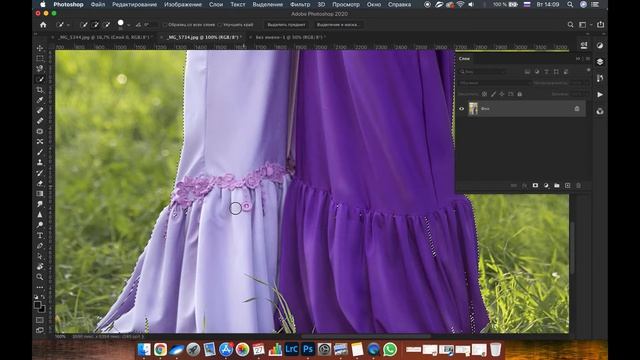Screen dimensions: 640x360
Task: Toggle layer filter on/off switch
Action: 588,70
